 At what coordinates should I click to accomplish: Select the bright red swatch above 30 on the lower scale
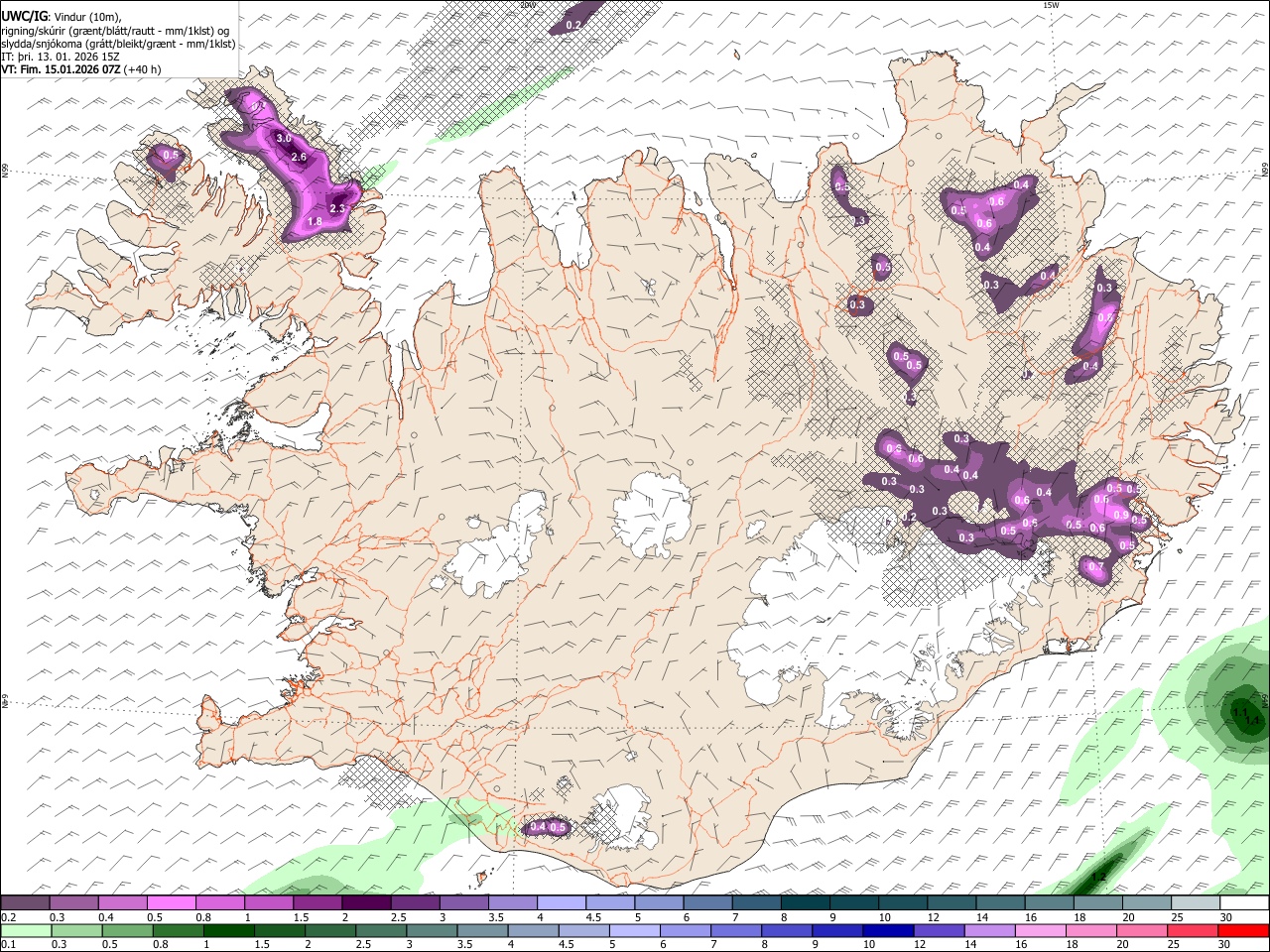pos(1242,930)
